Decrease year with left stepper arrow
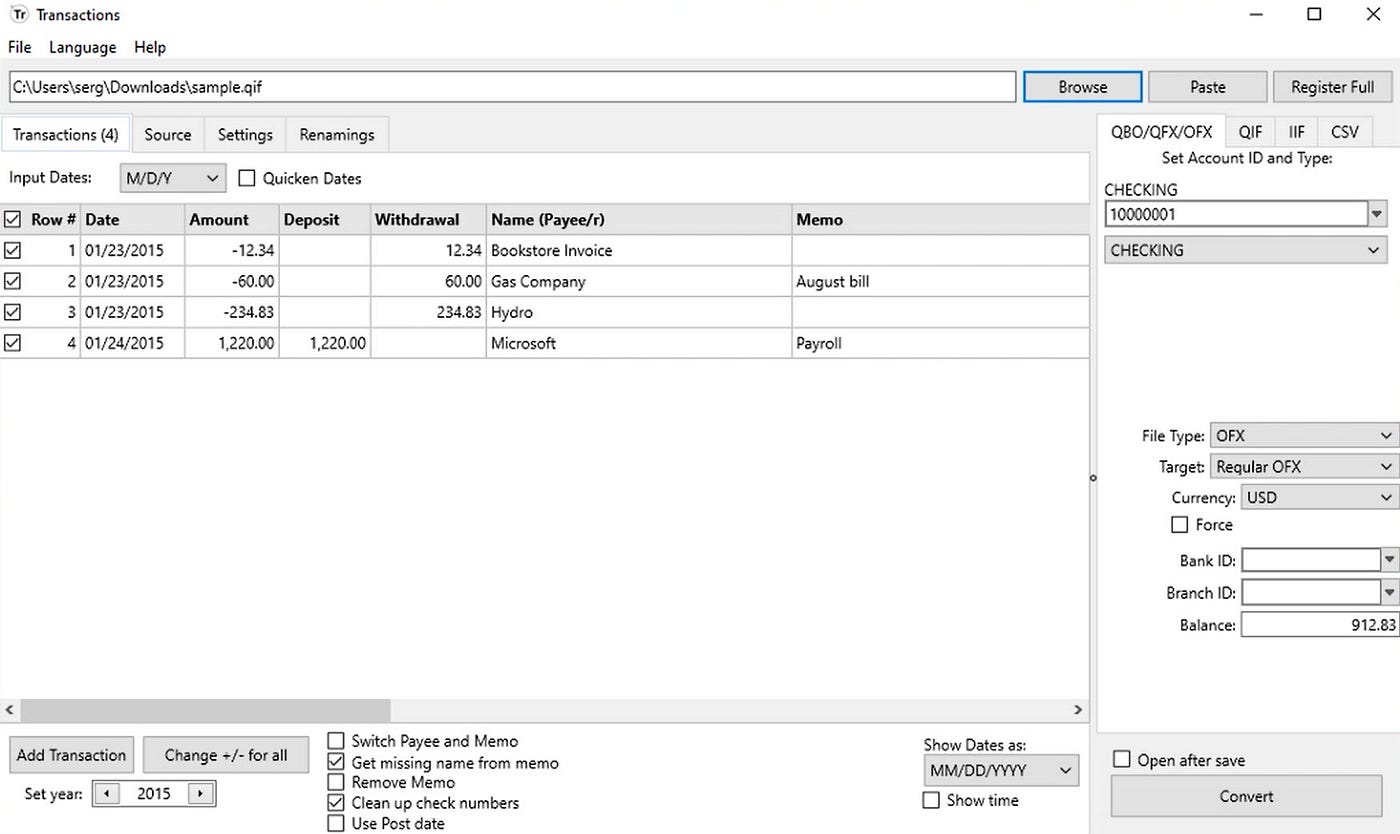This screenshot has width=1400, height=834. pos(107,794)
